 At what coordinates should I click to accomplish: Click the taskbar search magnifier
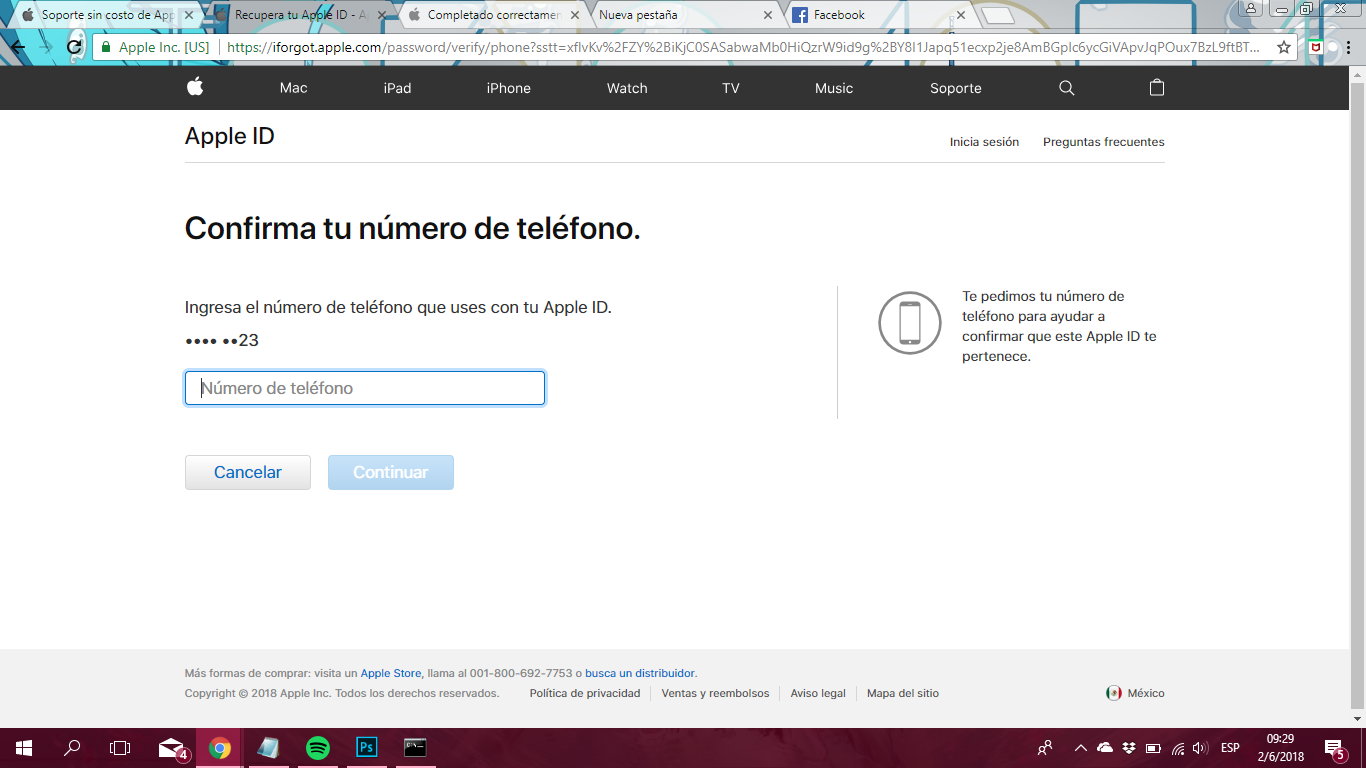point(72,748)
